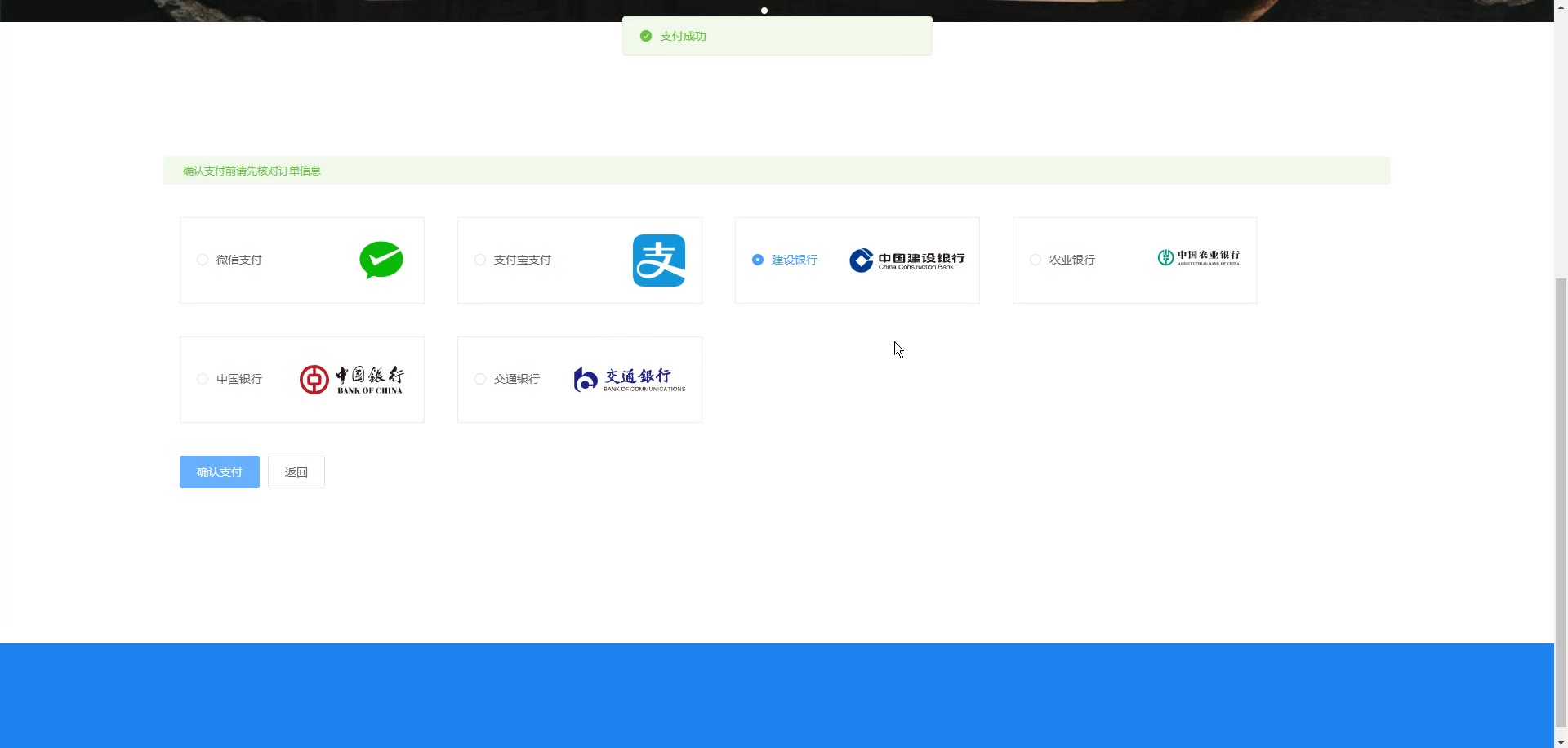This screenshot has width=1568, height=748.
Task: Click the Bank of Communications logo
Action: coord(630,380)
